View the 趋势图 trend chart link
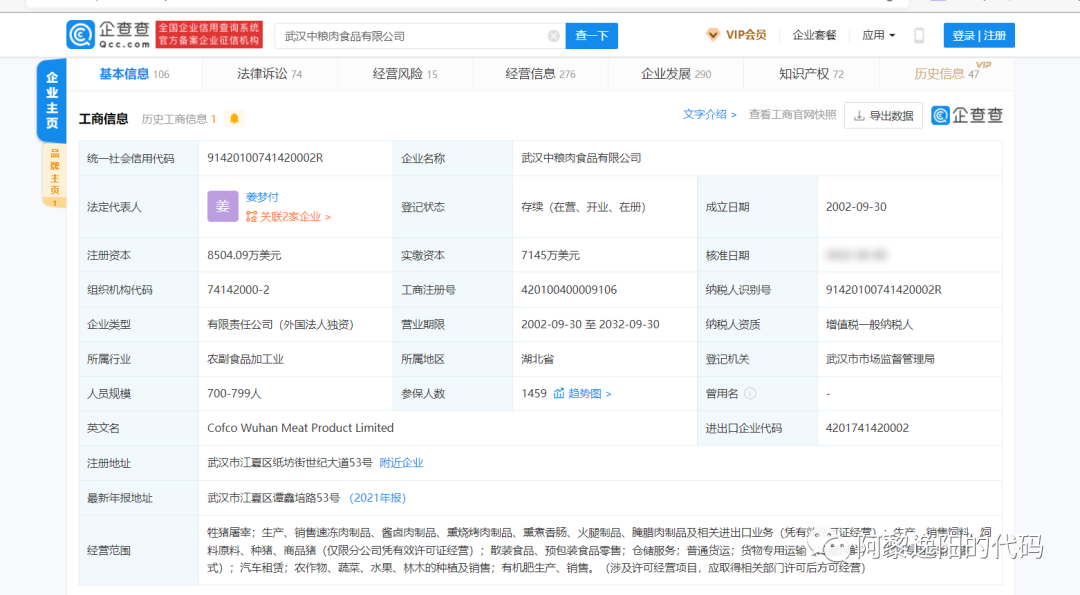The image size is (1080, 595). pos(583,394)
